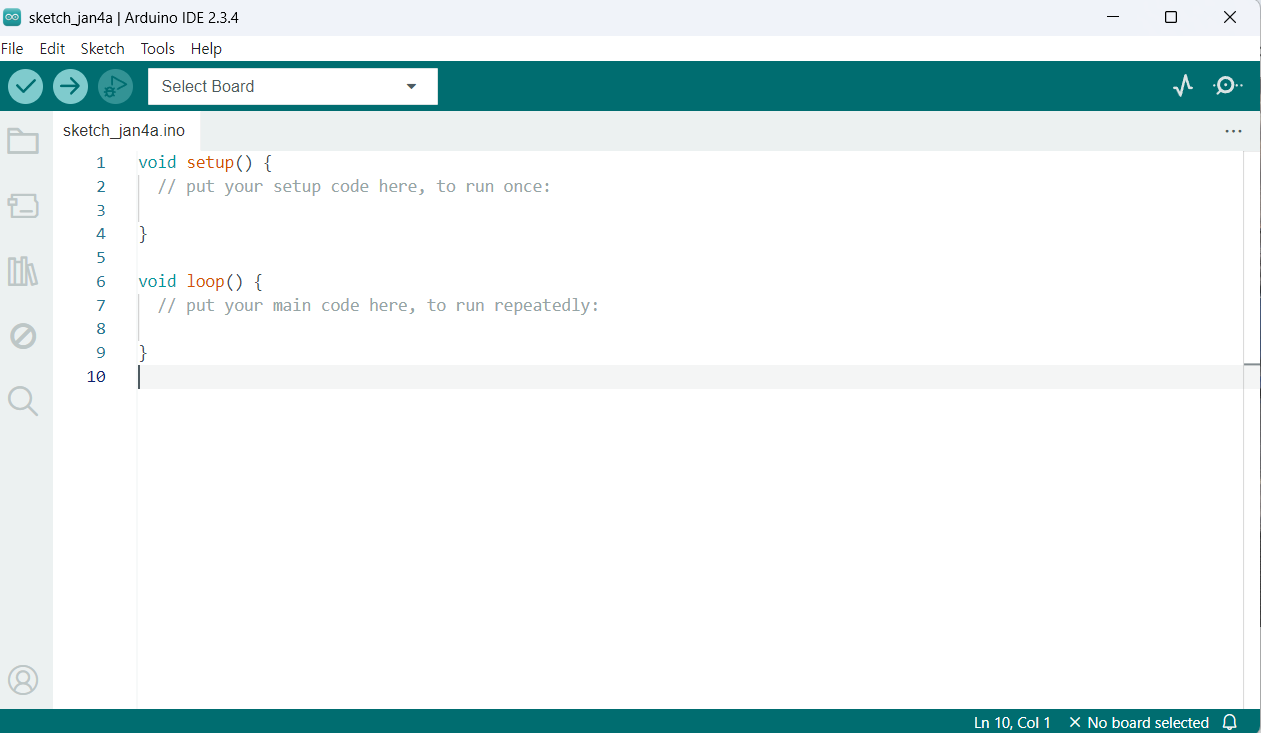Click line number 5 in gutter
1261x733 pixels.
click(100, 257)
